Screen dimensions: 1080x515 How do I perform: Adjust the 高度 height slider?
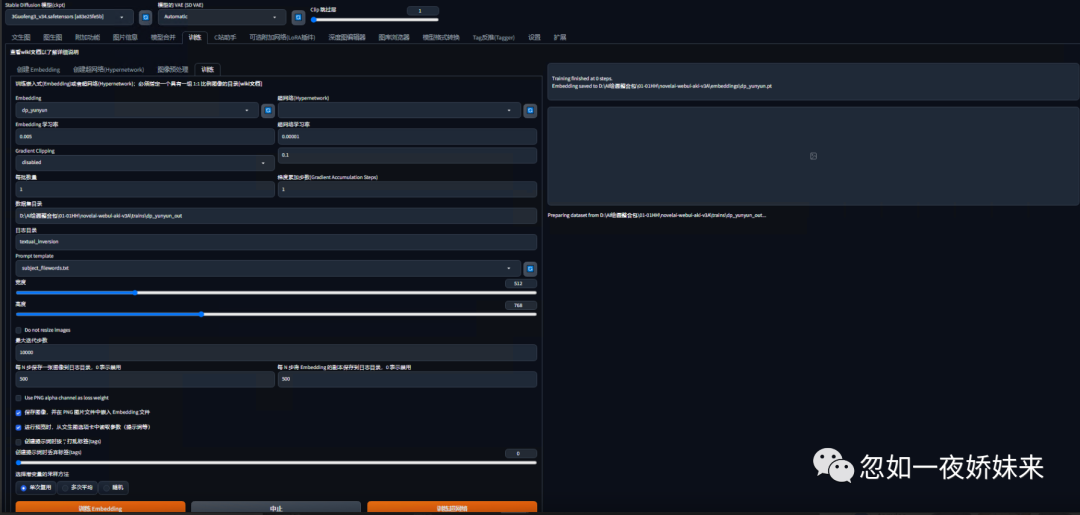pos(276,314)
